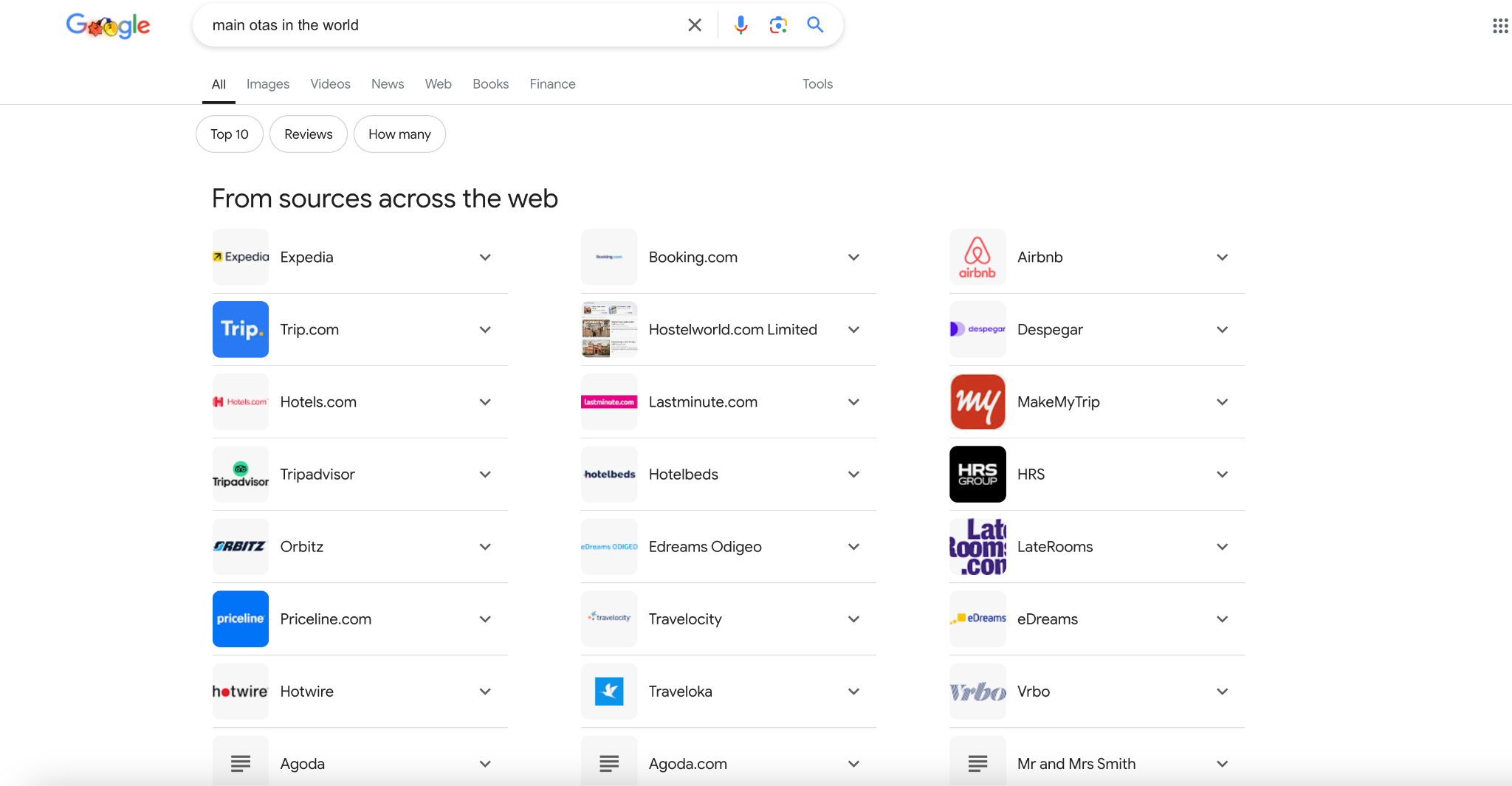Image resolution: width=1512 pixels, height=786 pixels.
Task: Switch to the News tab
Action: point(388,84)
